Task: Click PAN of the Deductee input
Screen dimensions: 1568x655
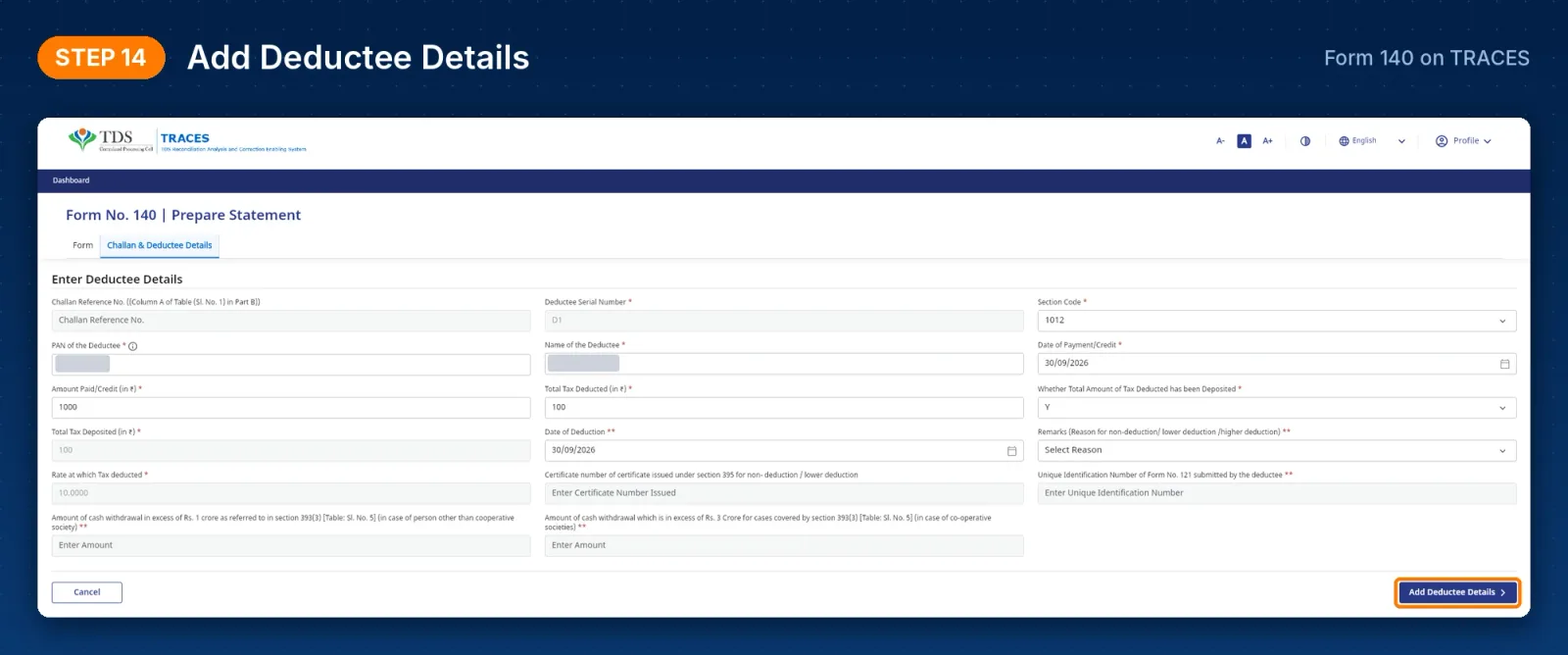Action: tap(291, 364)
